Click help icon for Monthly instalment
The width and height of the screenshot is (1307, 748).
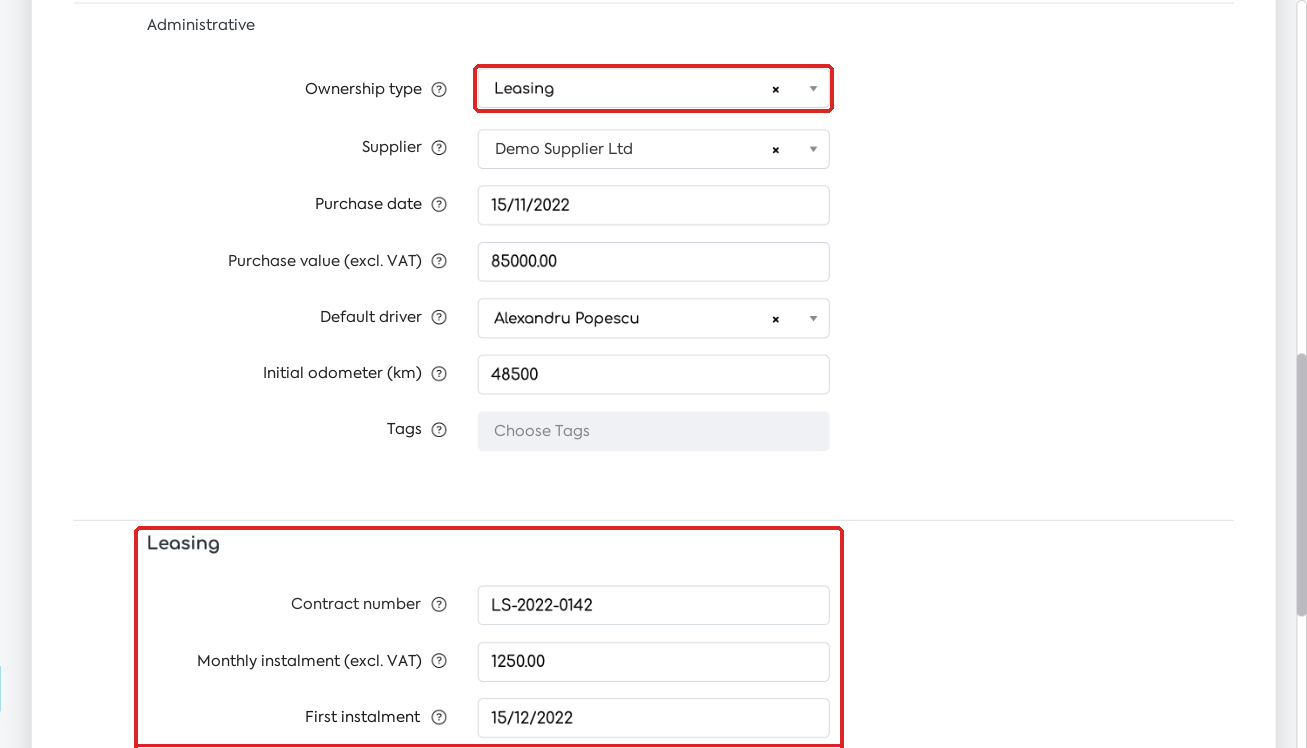(439, 661)
